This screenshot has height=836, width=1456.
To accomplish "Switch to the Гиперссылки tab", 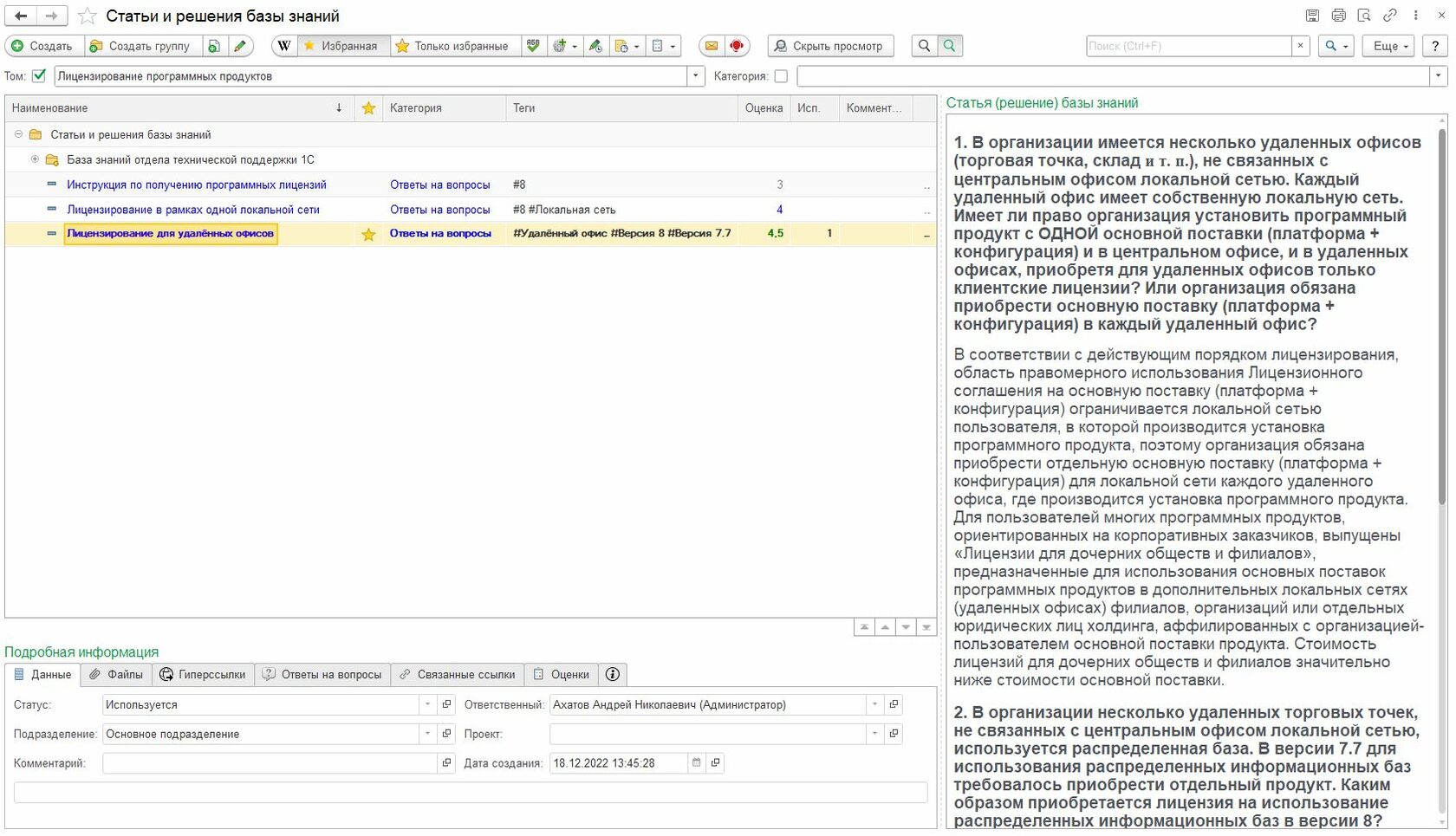I will (204, 675).
